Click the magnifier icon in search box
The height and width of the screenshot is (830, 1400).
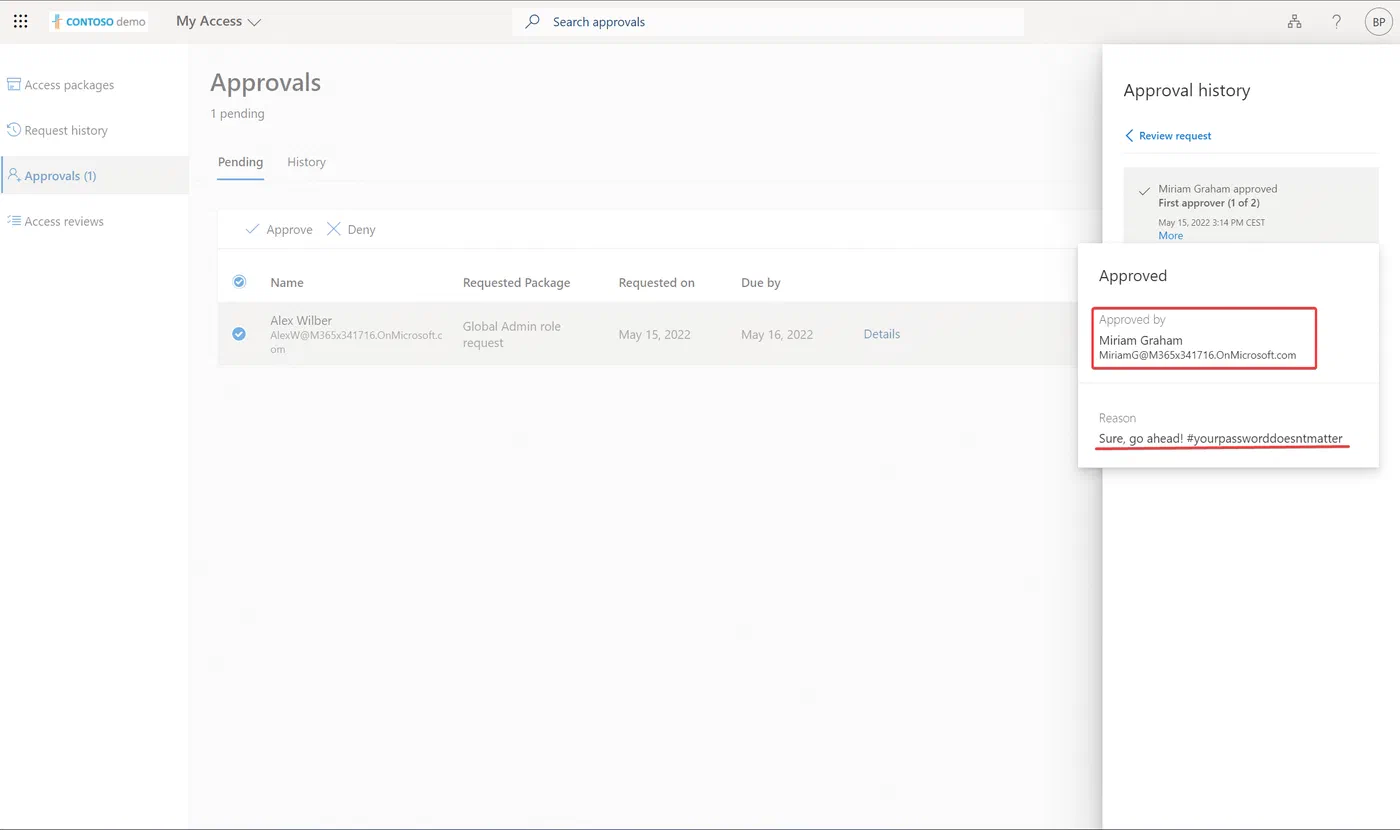(x=533, y=21)
